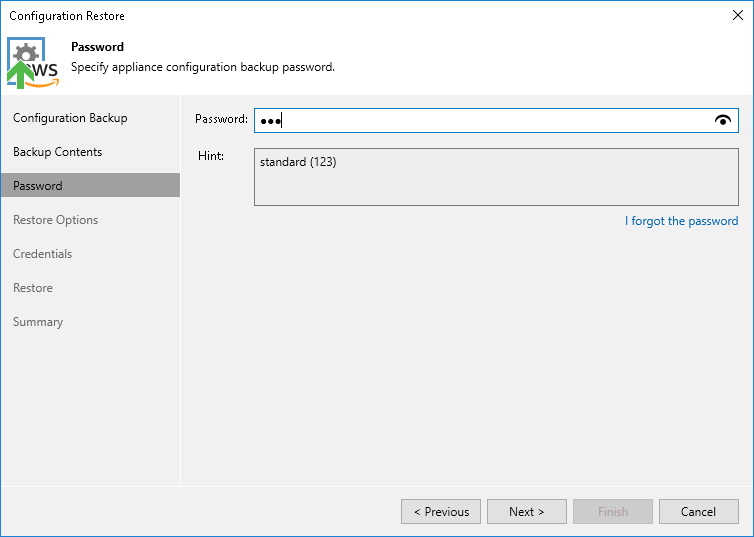754x537 pixels.
Task: Select the Restore step in the sidebar
Action: (33, 288)
